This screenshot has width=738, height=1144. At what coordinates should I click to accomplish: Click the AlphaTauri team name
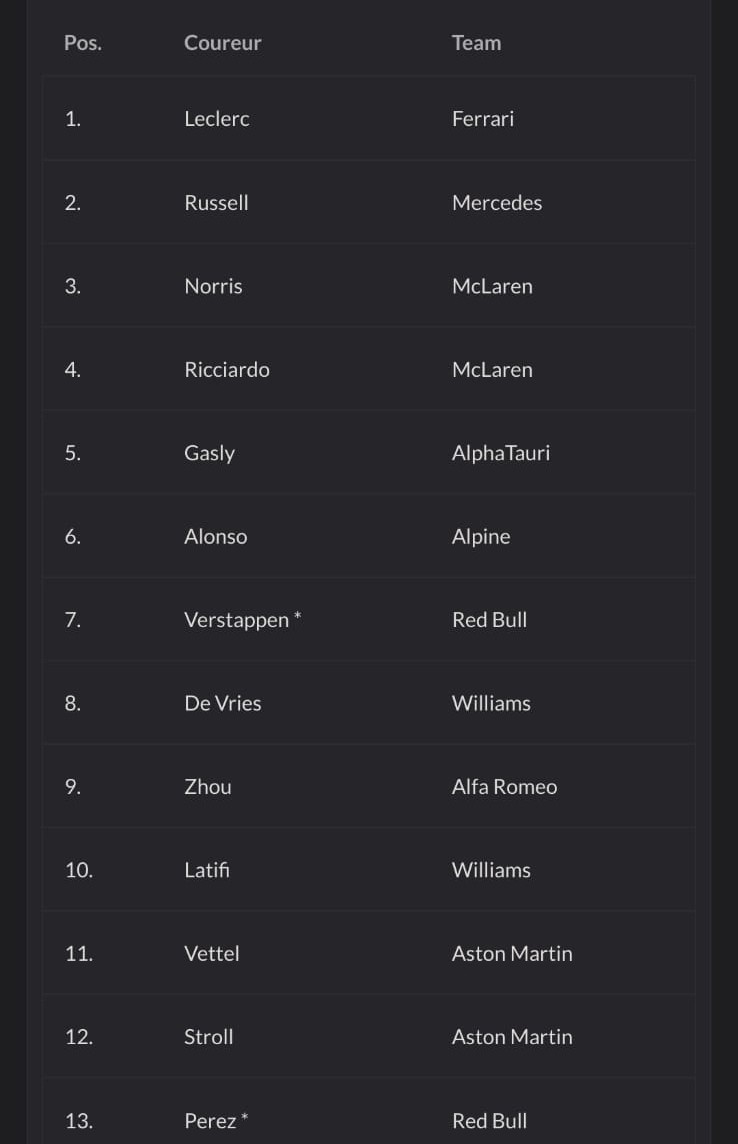click(501, 453)
